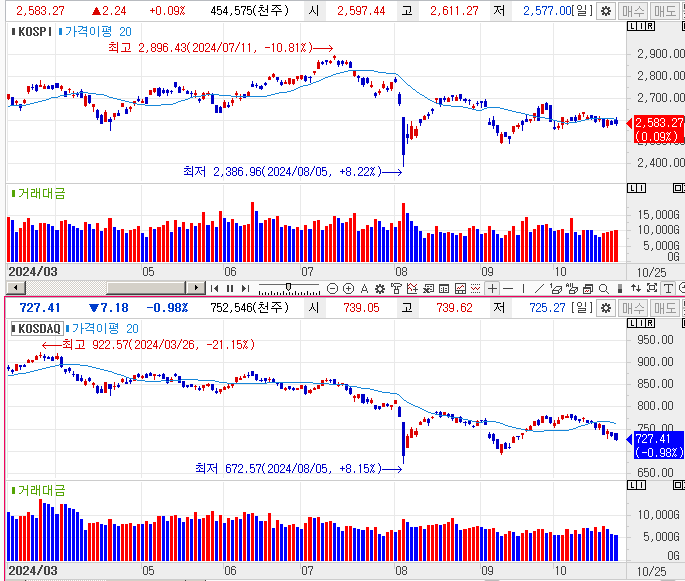The width and height of the screenshot is (685, 581).
Task: Click the zoom-out minus circle icon
Action: click(x=332, y=288)
